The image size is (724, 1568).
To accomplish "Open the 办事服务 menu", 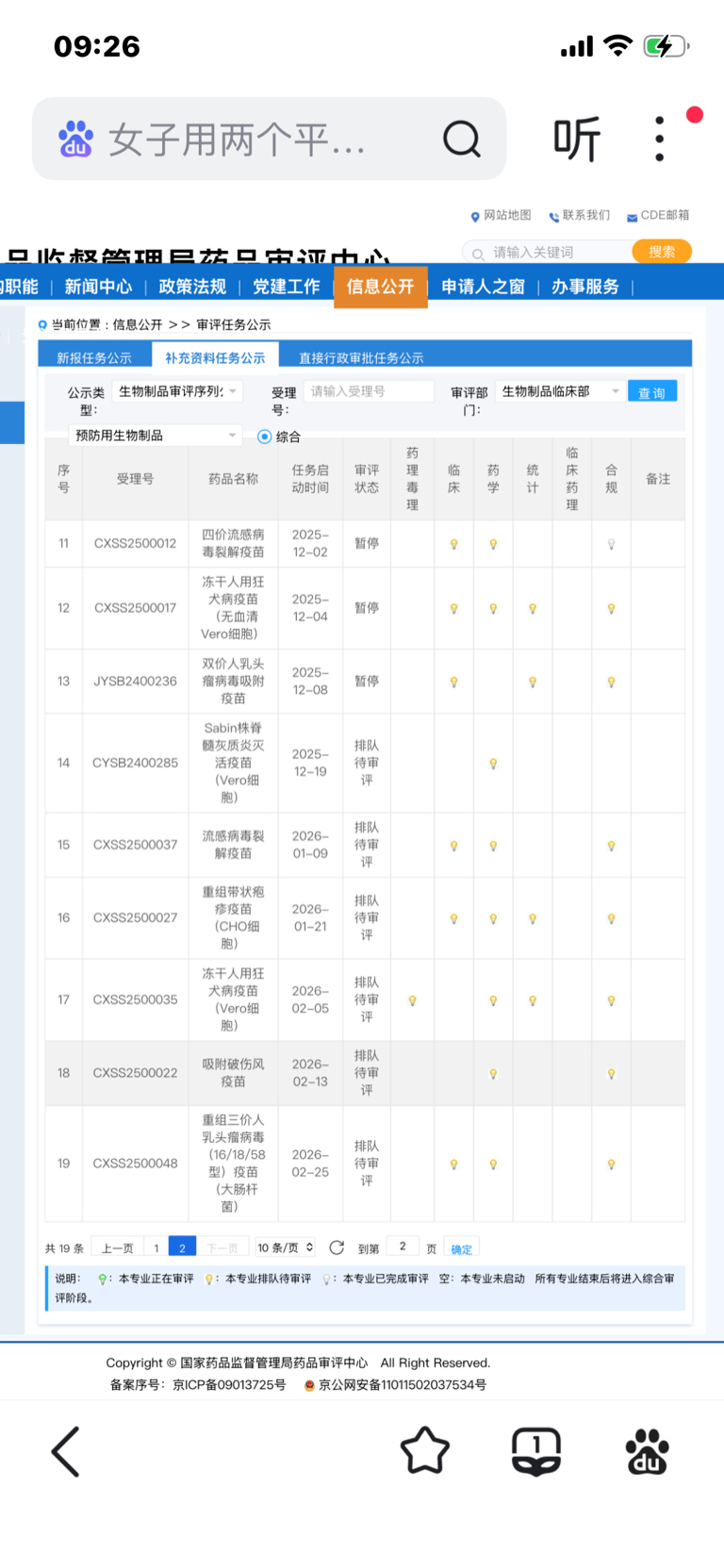I will click(x=585, y=287).
